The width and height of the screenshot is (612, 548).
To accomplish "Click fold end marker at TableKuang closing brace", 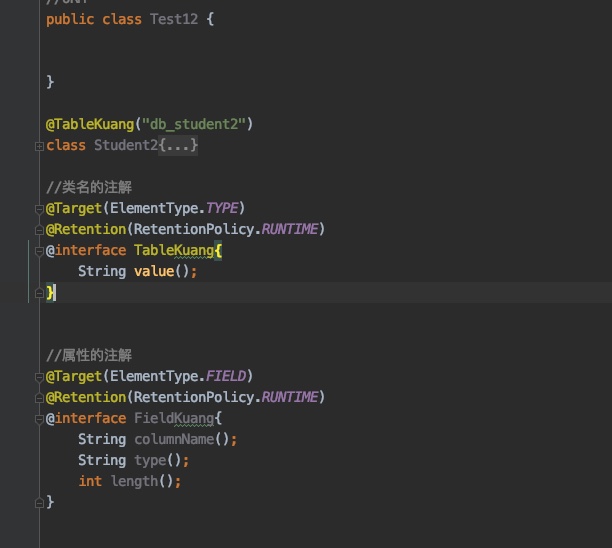I will click(39, 293).
